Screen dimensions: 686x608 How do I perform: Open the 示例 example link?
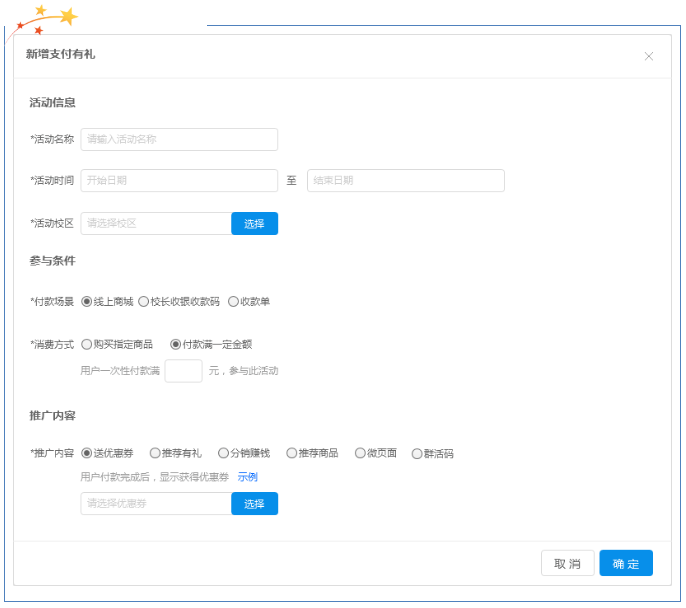tap(247, 477)
